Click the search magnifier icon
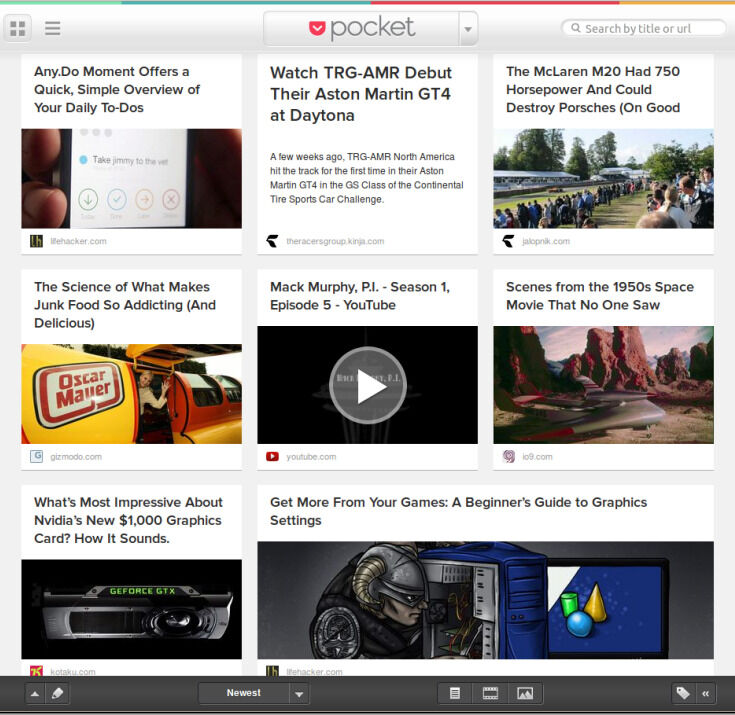Image resolution: width=735 pixels, height=715 pixels. tap(576, 28)
